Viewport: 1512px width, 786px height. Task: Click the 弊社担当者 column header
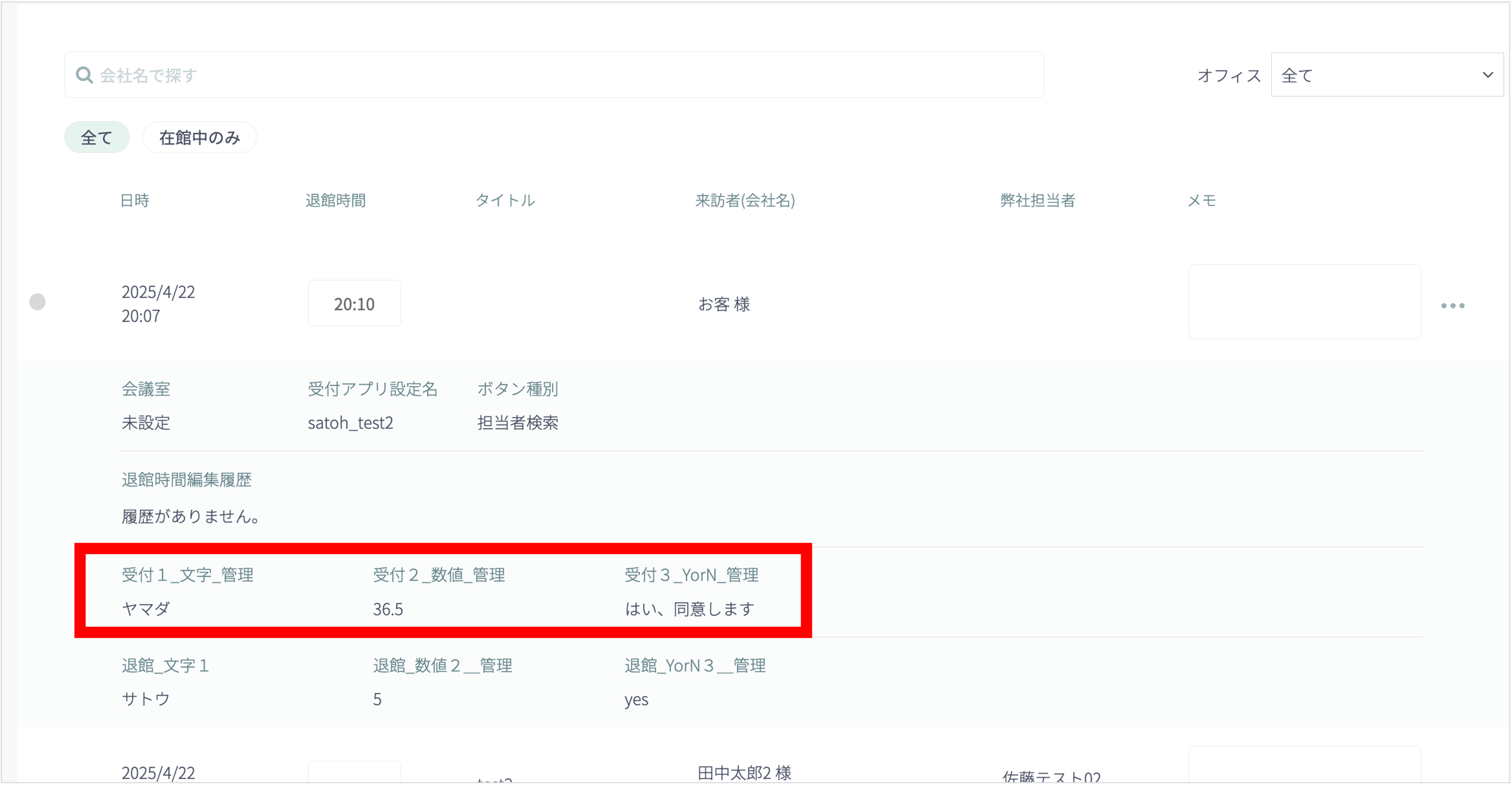[1038, 201]
